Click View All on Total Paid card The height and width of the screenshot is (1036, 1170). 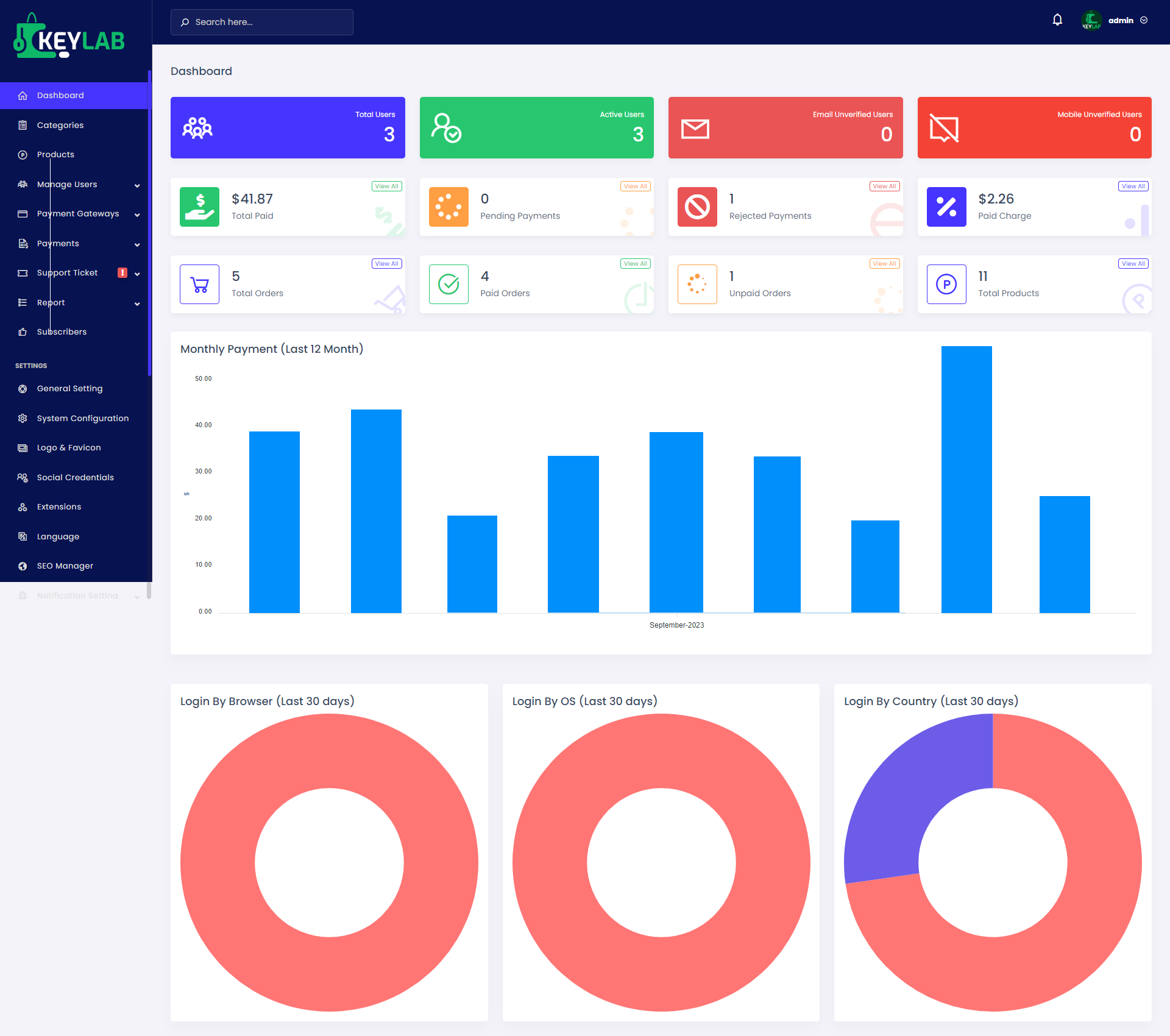[x=386, y=186]
